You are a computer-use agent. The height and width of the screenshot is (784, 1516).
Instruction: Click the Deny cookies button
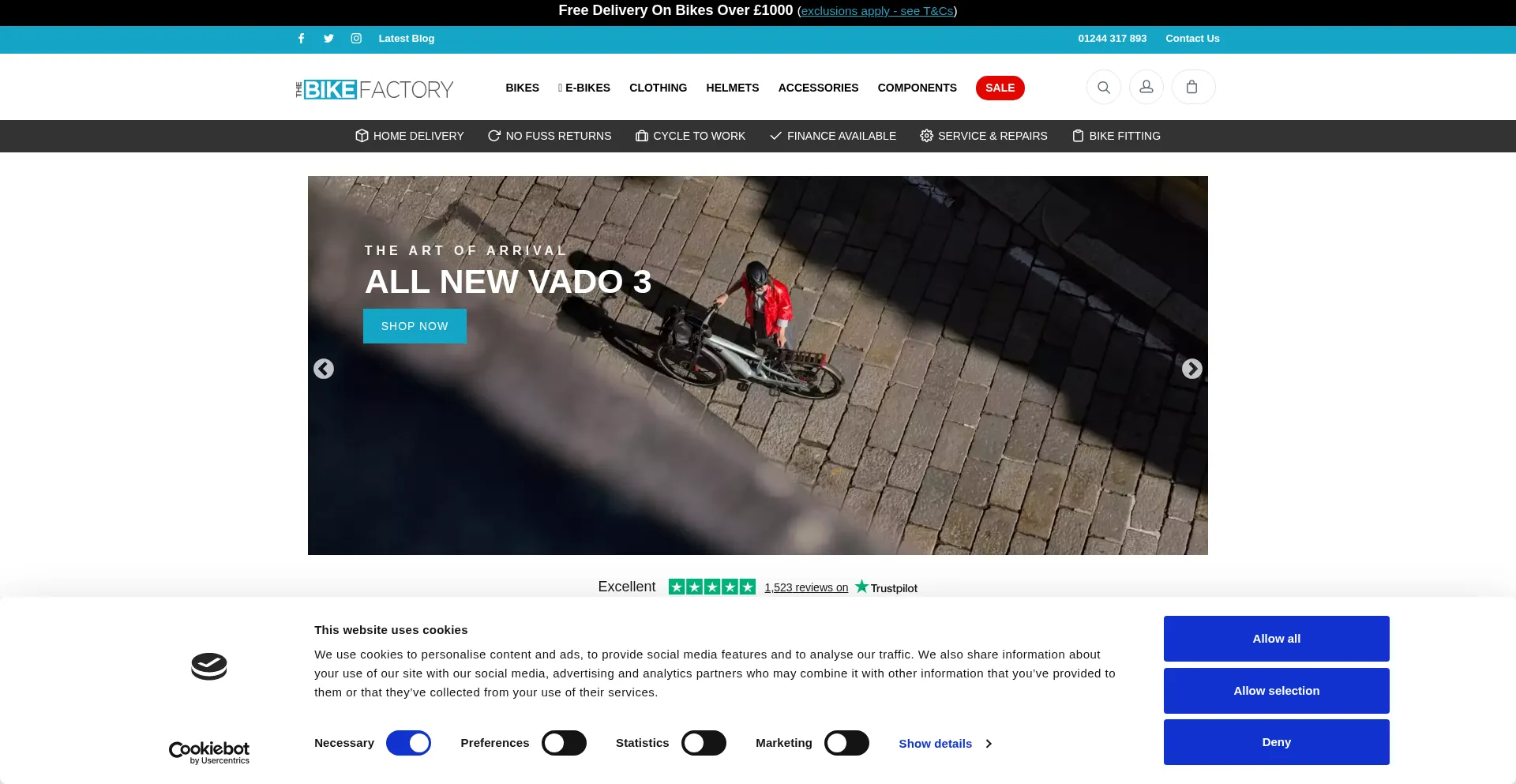coord(1277,742)
